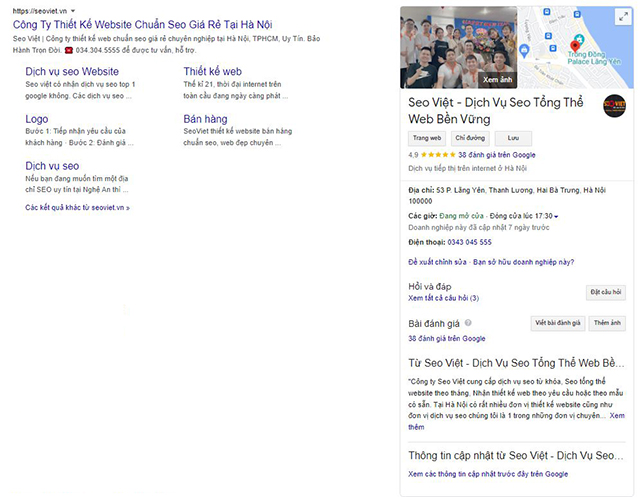Open the Logo sitelink
640x497 pixels.
37,119
